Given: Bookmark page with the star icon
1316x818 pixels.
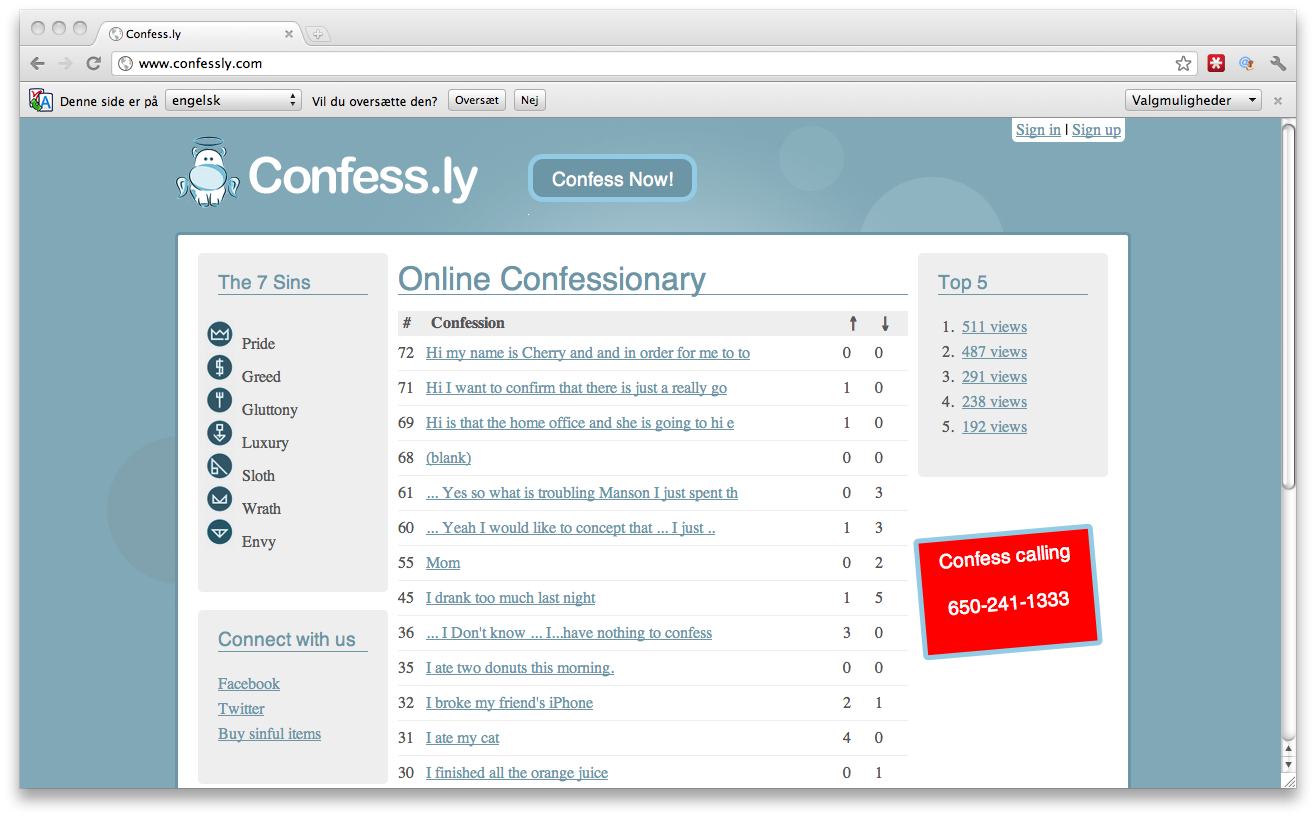Looking at the screenshot, I should (x=1183, y=63).
